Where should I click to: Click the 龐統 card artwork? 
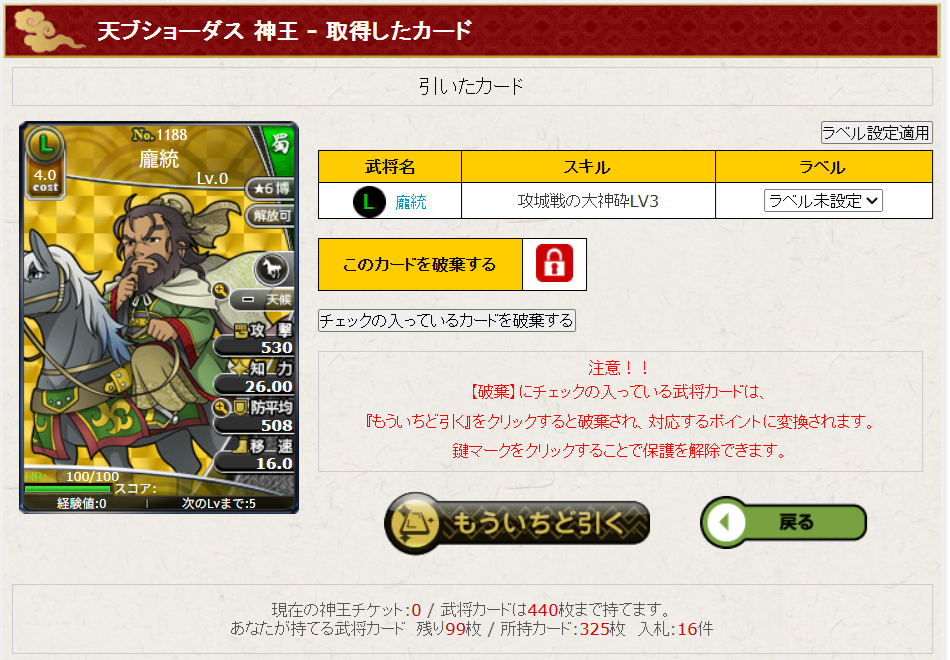159,318
